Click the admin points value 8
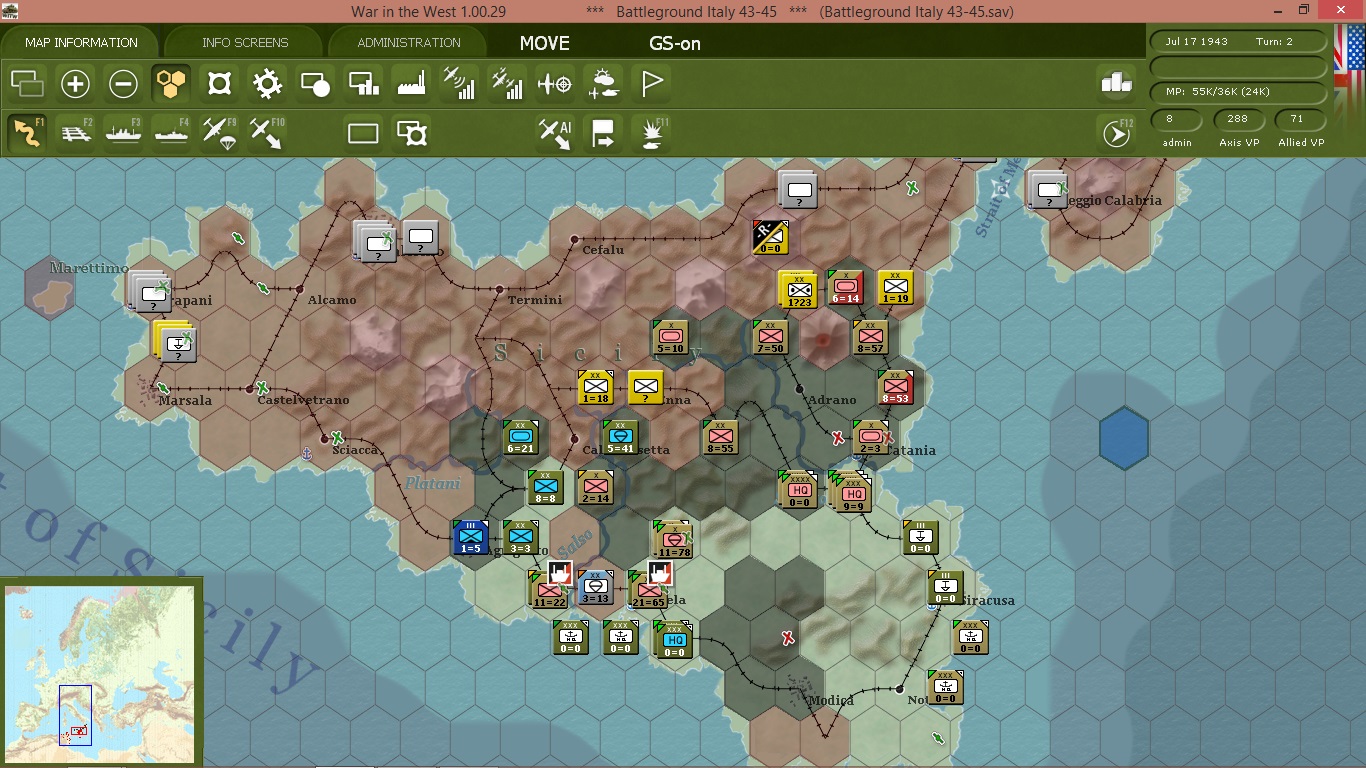The image size is (1366, 768). pyautogui.click(x=1177, y=120)
